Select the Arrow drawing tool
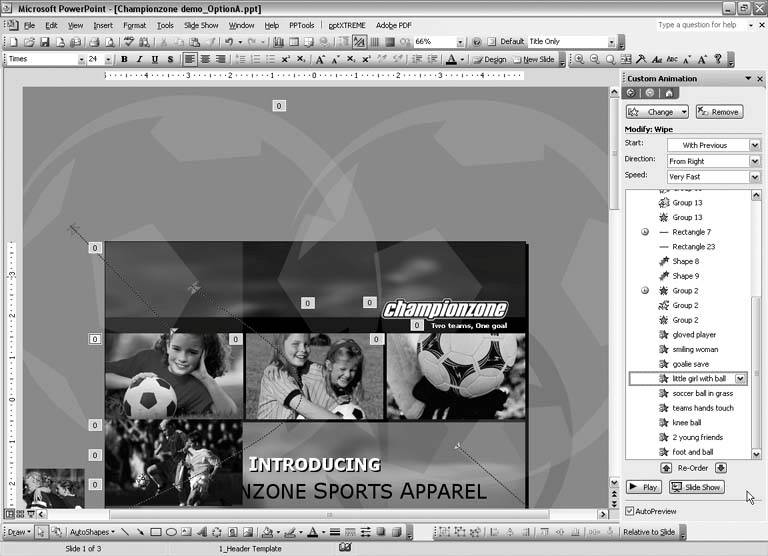Image resolution: width=768 pixels, height=556 pixels. [140, 532]
